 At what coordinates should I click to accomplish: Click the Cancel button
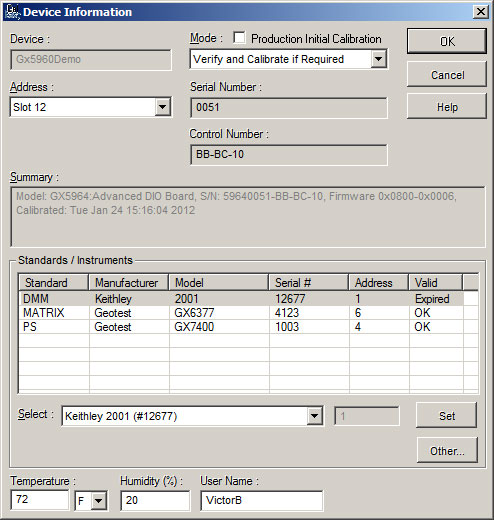point(447,74)
